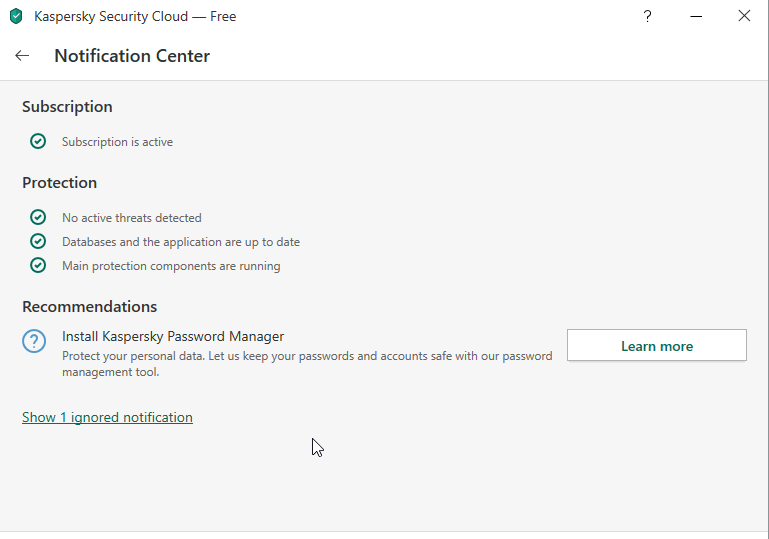Viewport: 769px width, 539px height.
Task: Click Main protection components are running
Action: click(x=171, y=266)
